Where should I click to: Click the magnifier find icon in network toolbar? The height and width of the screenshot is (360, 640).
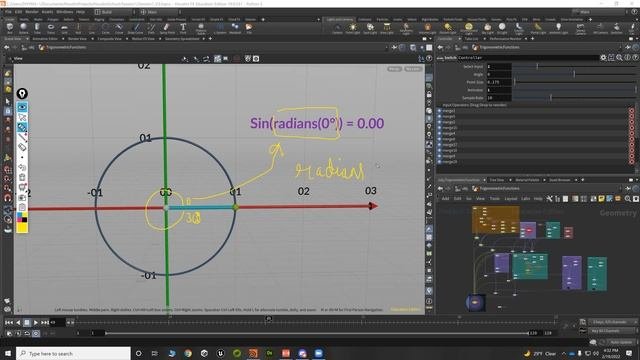click(628, 199)
